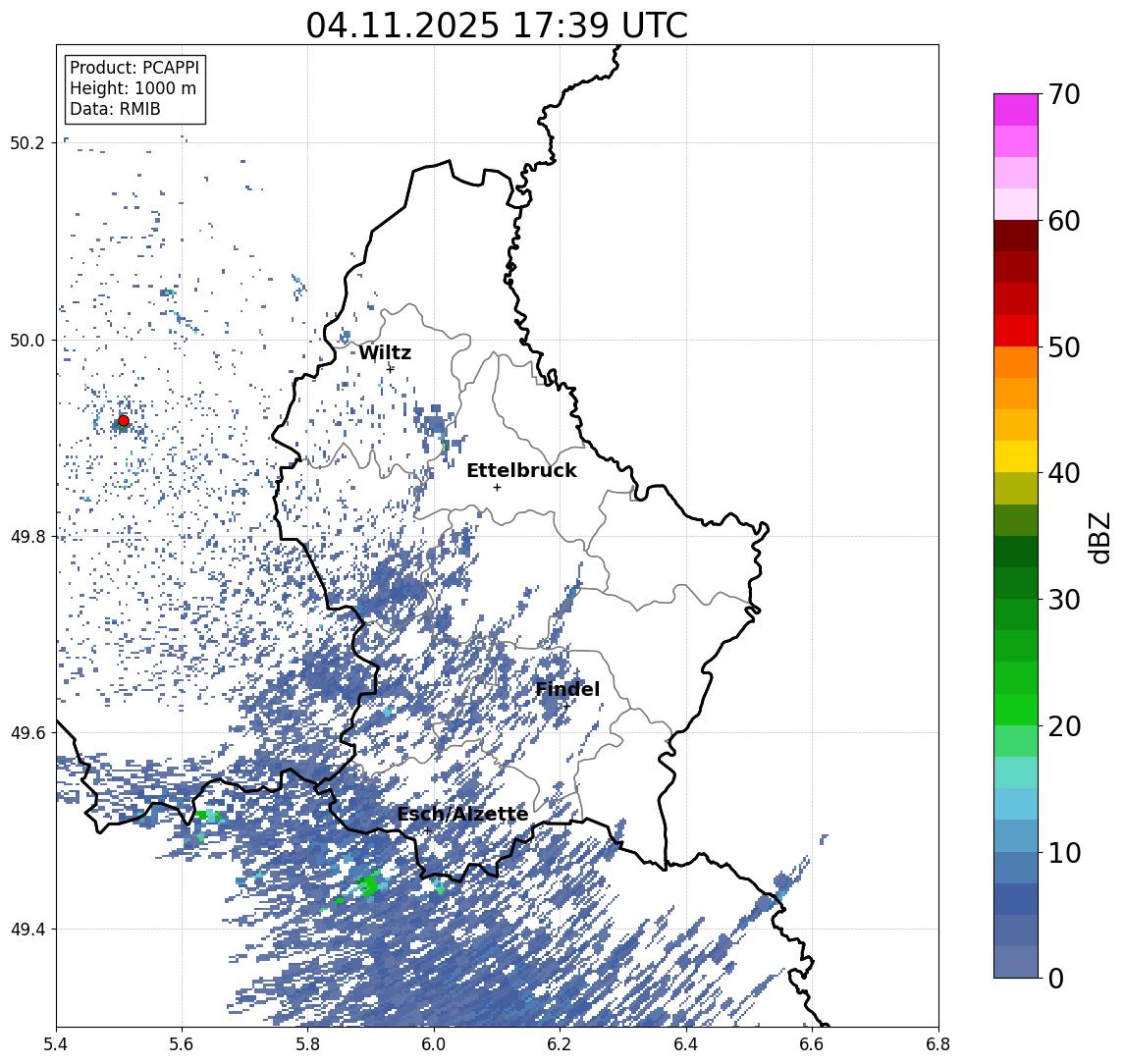Click the colorbar tick label "50"
Image resolution: width=1124 pixels, height=1064 pixels.
pyautogui.click(x=1064, y=347)
